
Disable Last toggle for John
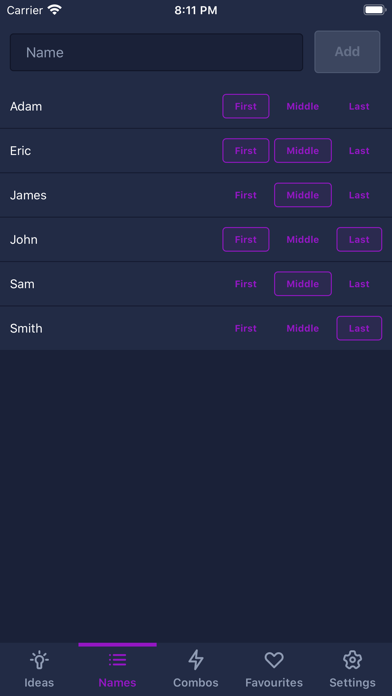359,239
